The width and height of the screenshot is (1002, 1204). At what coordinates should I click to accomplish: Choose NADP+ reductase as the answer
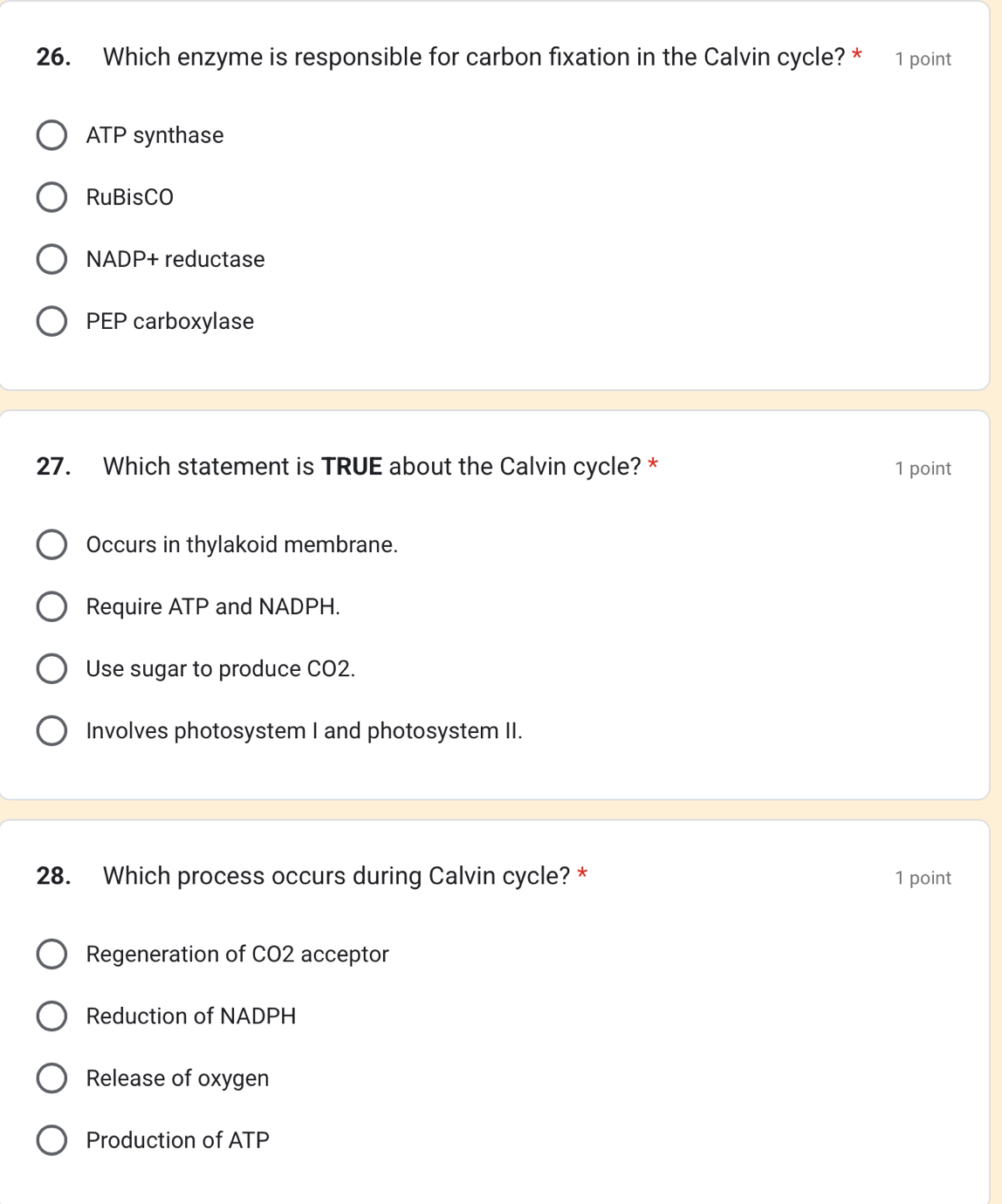click(51, 258)
